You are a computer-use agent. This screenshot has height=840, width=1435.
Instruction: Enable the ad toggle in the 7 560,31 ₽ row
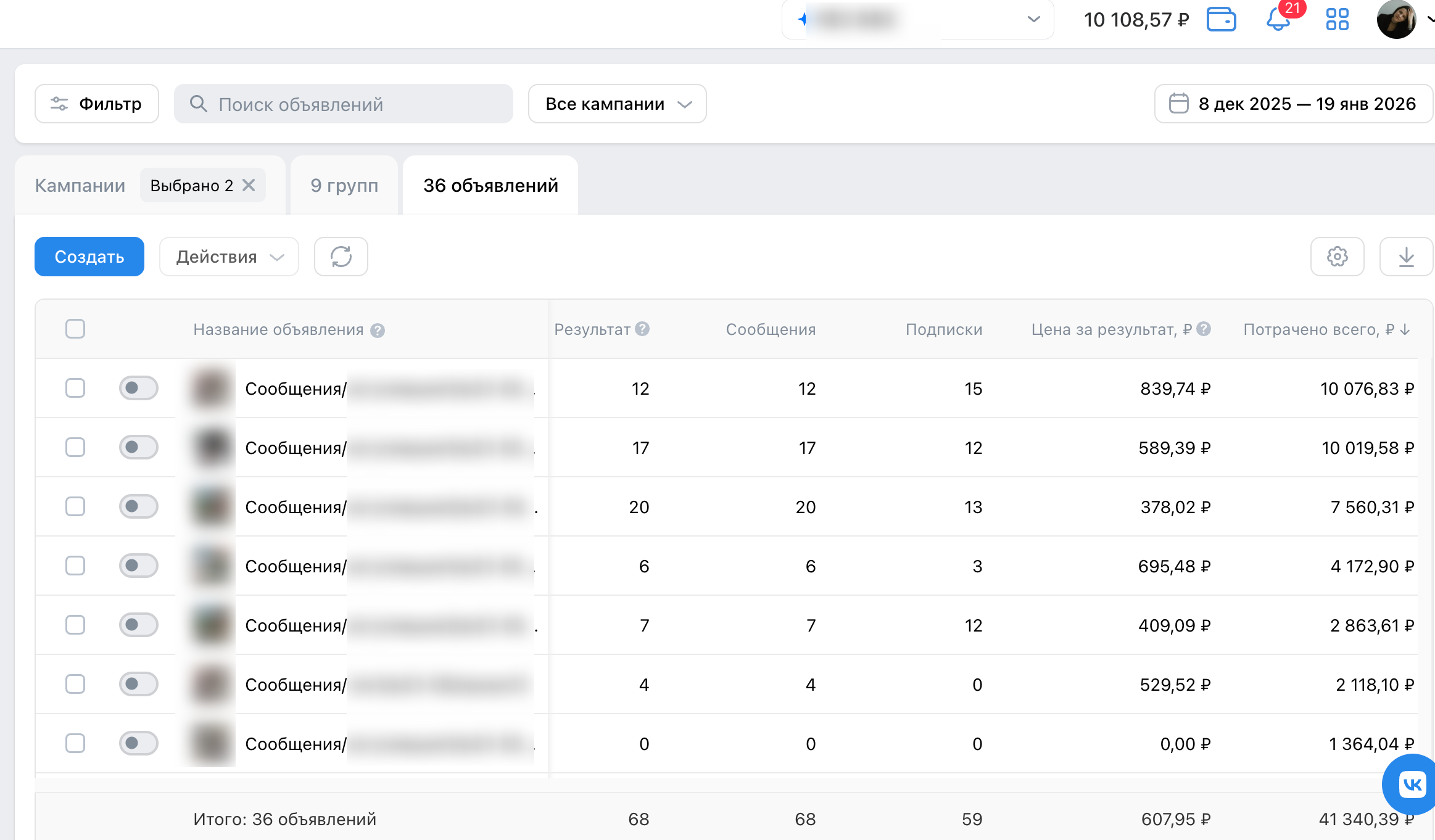click(138, 506)
